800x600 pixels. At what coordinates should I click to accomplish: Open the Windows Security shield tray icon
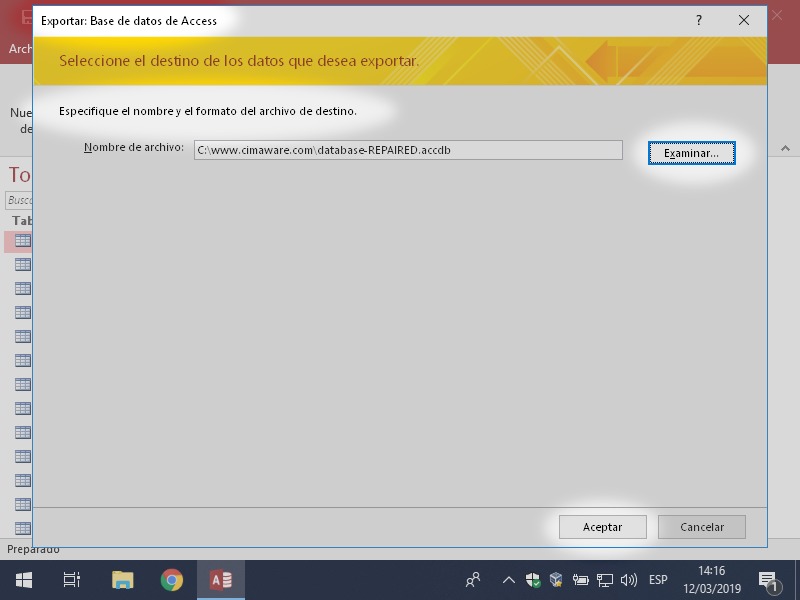point(533,580)
